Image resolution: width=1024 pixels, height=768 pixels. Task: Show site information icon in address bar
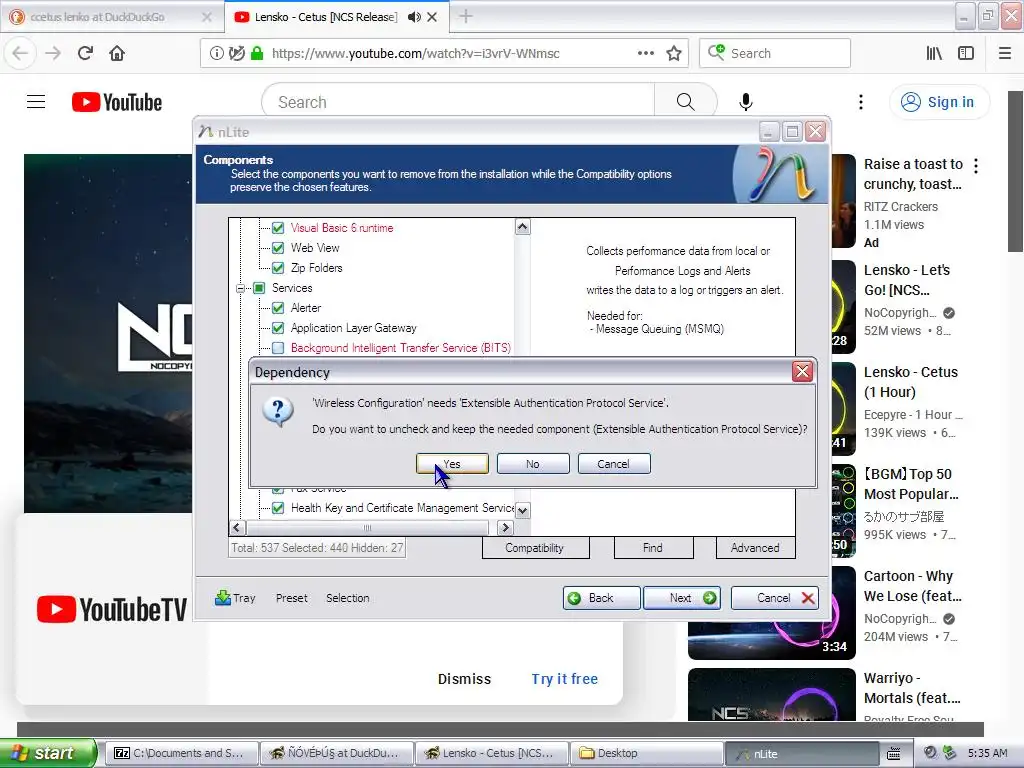pyautogui.click(x=216, y=53)
